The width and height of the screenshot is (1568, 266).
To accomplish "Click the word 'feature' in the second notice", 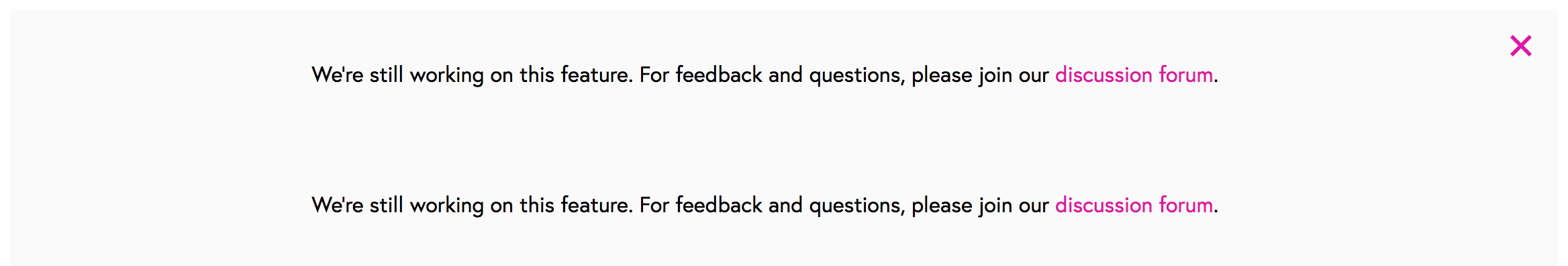I will coord(595,205).
